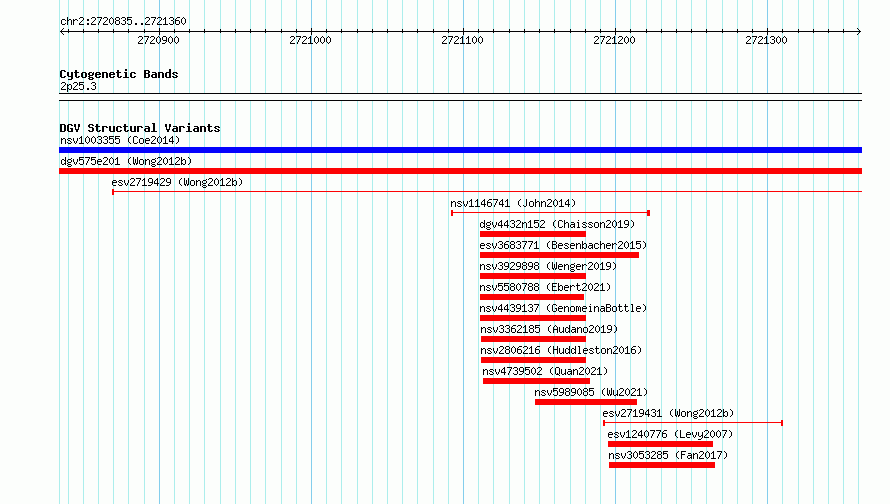Viewport: 890px width, 504px height.
Task: Click the esv2719429 (Wong2012b) label
Action: [177, 182]
